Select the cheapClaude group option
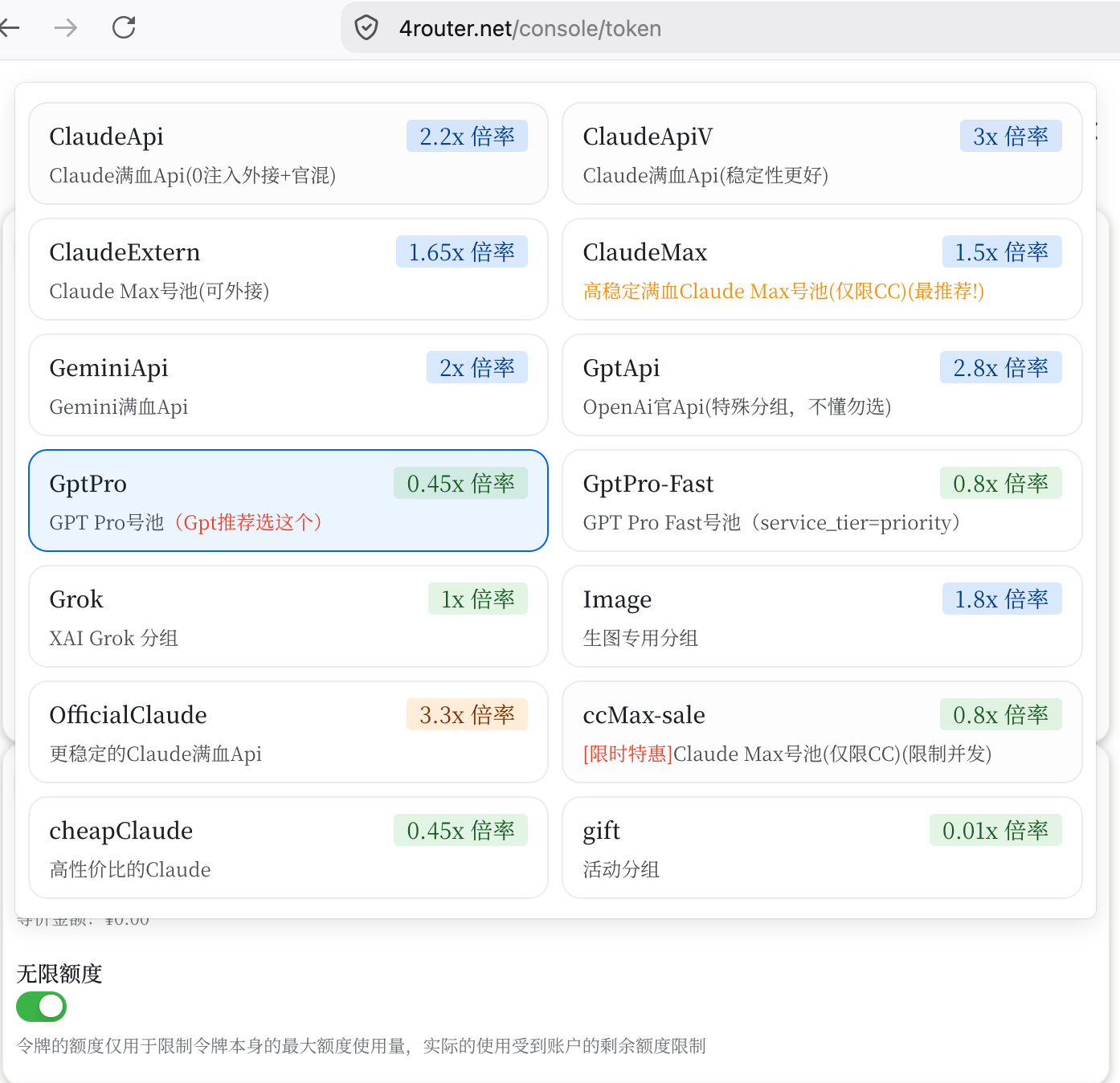The height and width of the screenshot is (1083, 1120). (288, 848)
